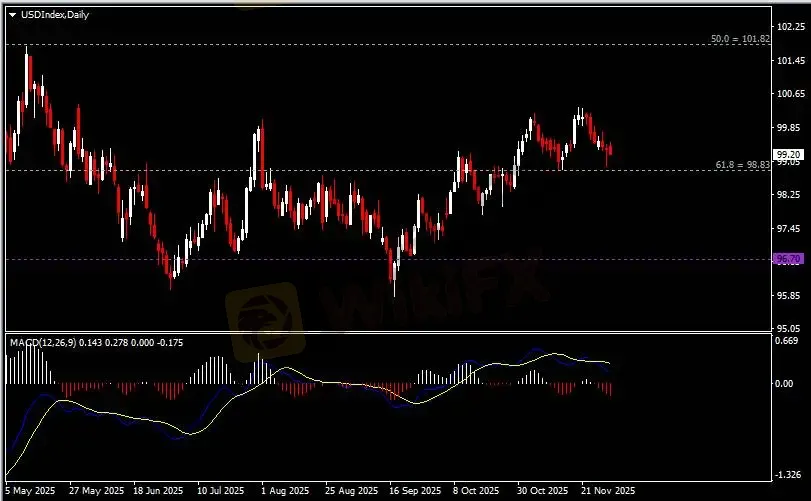Image resolution: width=811 pixels, height=501 pixels.
Task: Click the USDIndex,Daily chart title
Action: [x=55, y=15]
